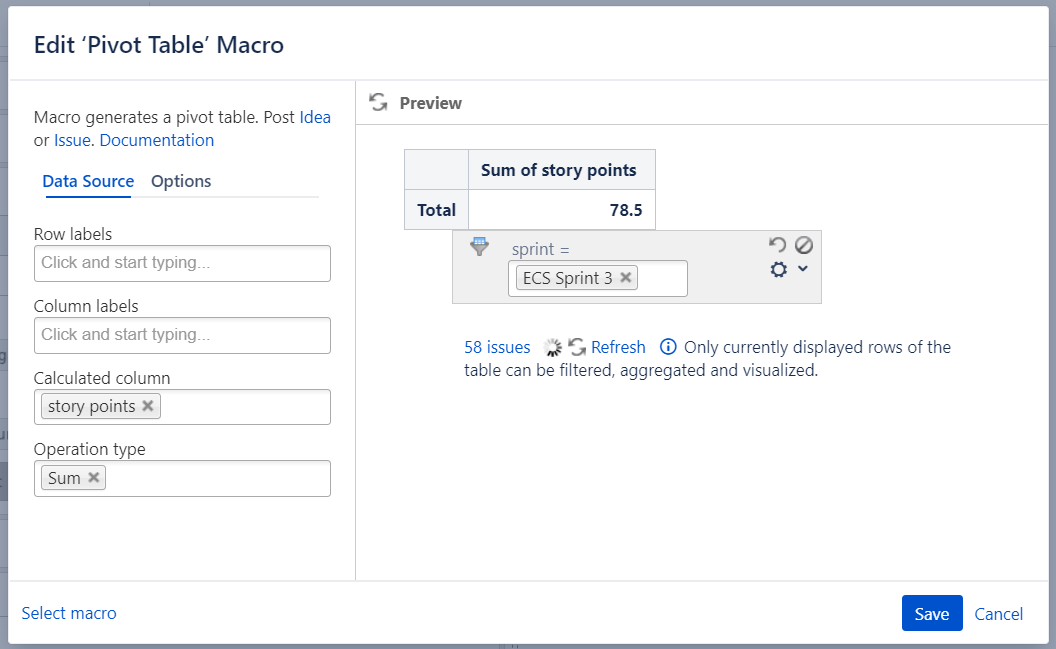Open the Documentation link
The width and height of the screenshot is (1056, 649).
point(157,140)
